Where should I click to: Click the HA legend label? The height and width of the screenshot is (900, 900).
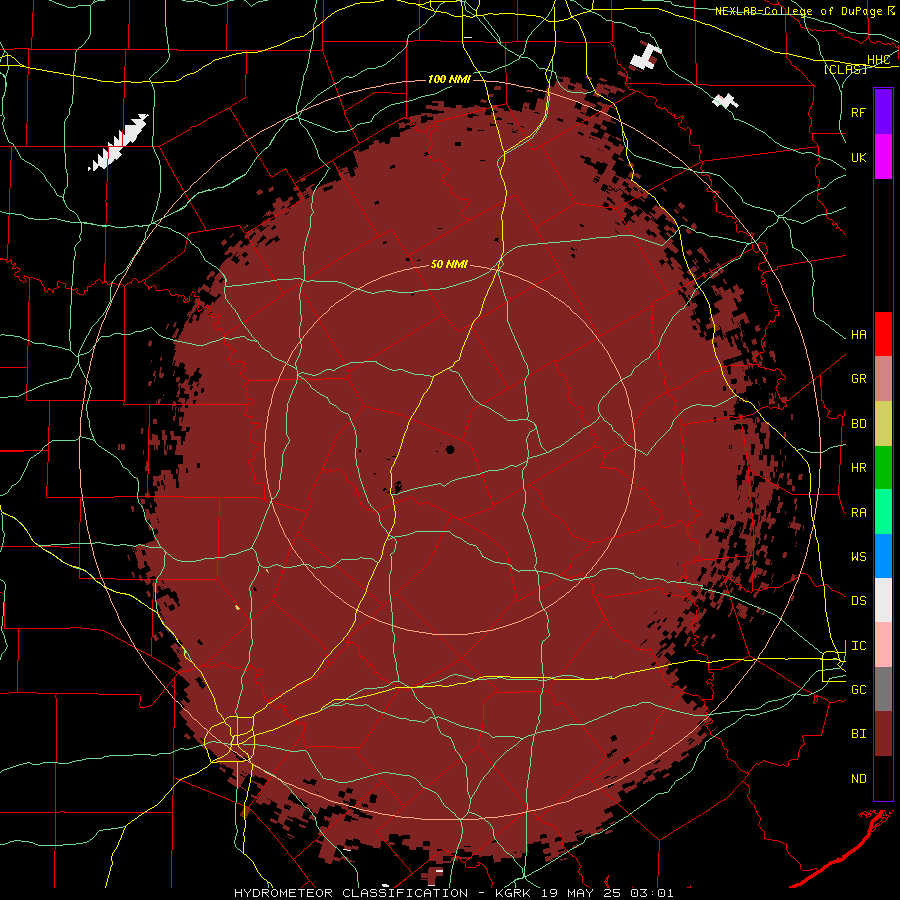point(858,334)
